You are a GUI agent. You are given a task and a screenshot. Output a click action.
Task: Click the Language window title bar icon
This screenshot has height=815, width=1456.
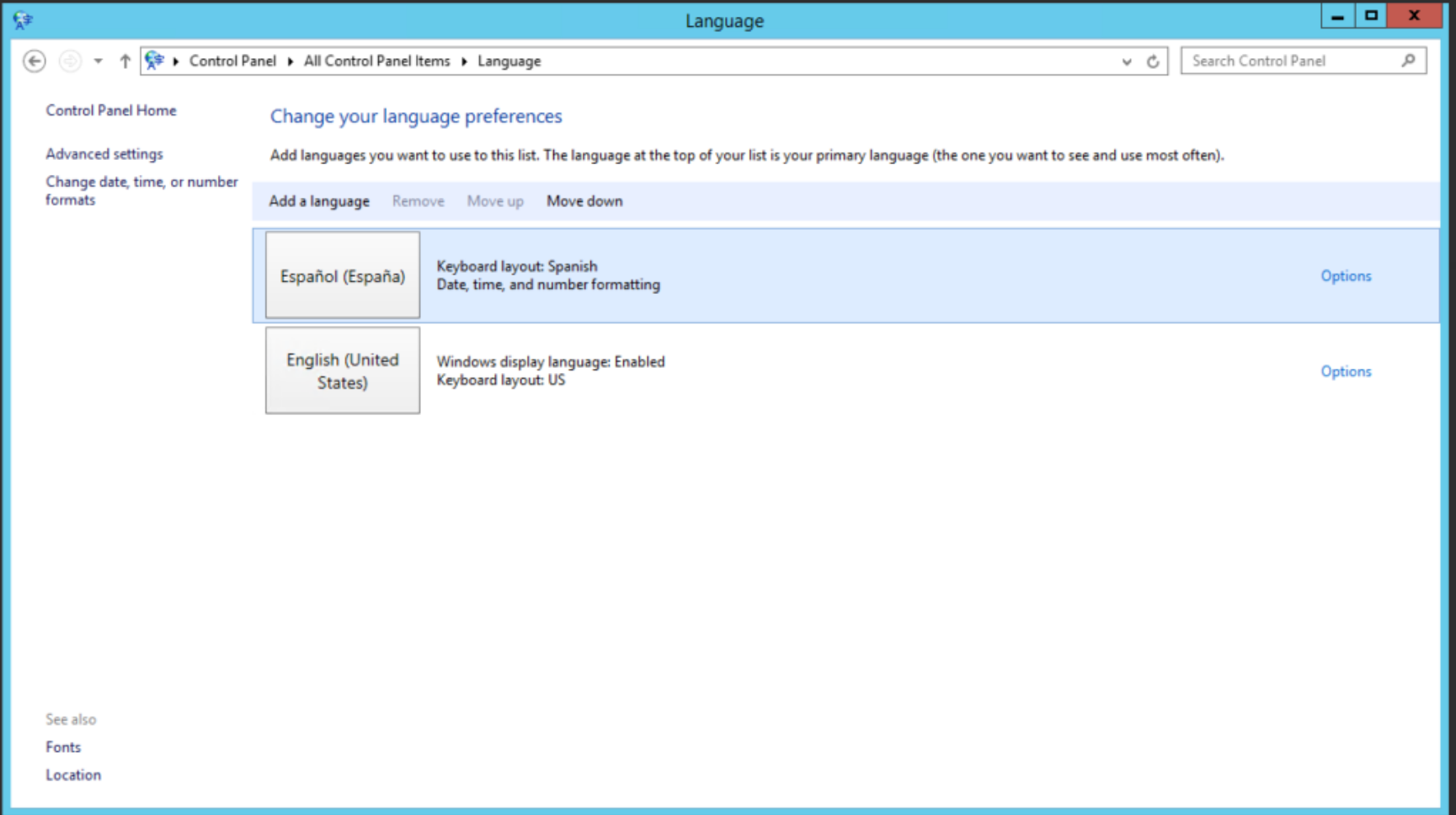coord(21,19)
